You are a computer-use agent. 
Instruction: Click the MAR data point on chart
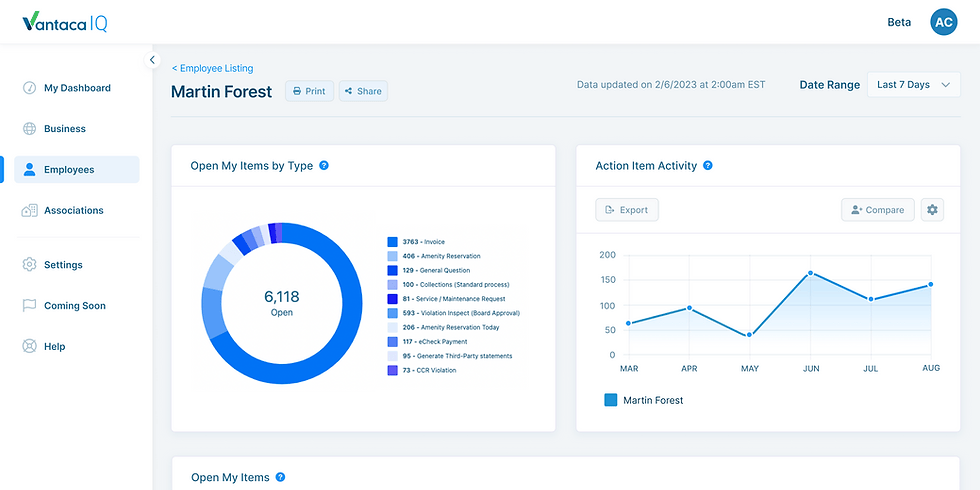(628, 323)
